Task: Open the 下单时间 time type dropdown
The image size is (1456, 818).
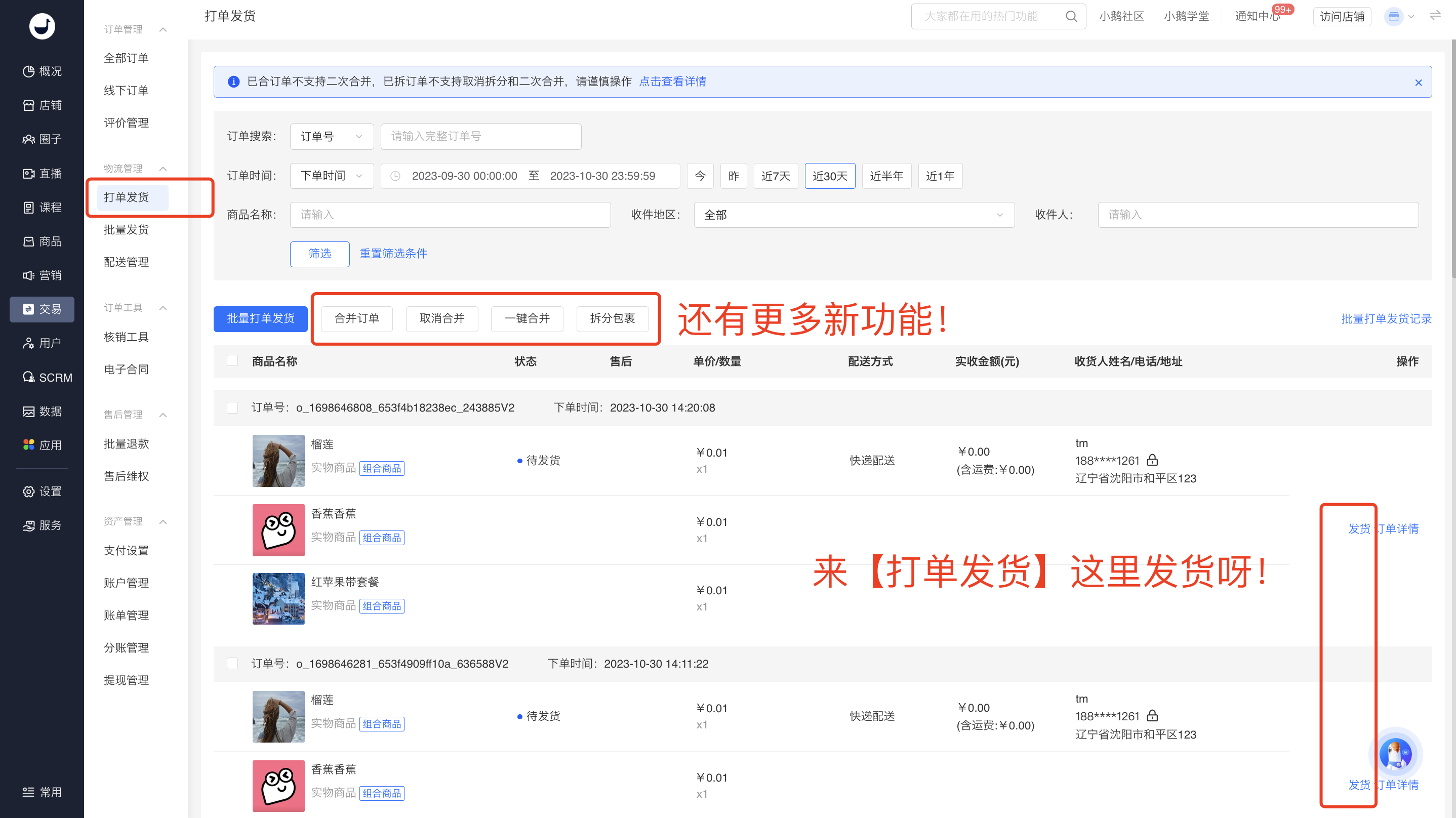Action: [x=332, y=176]
